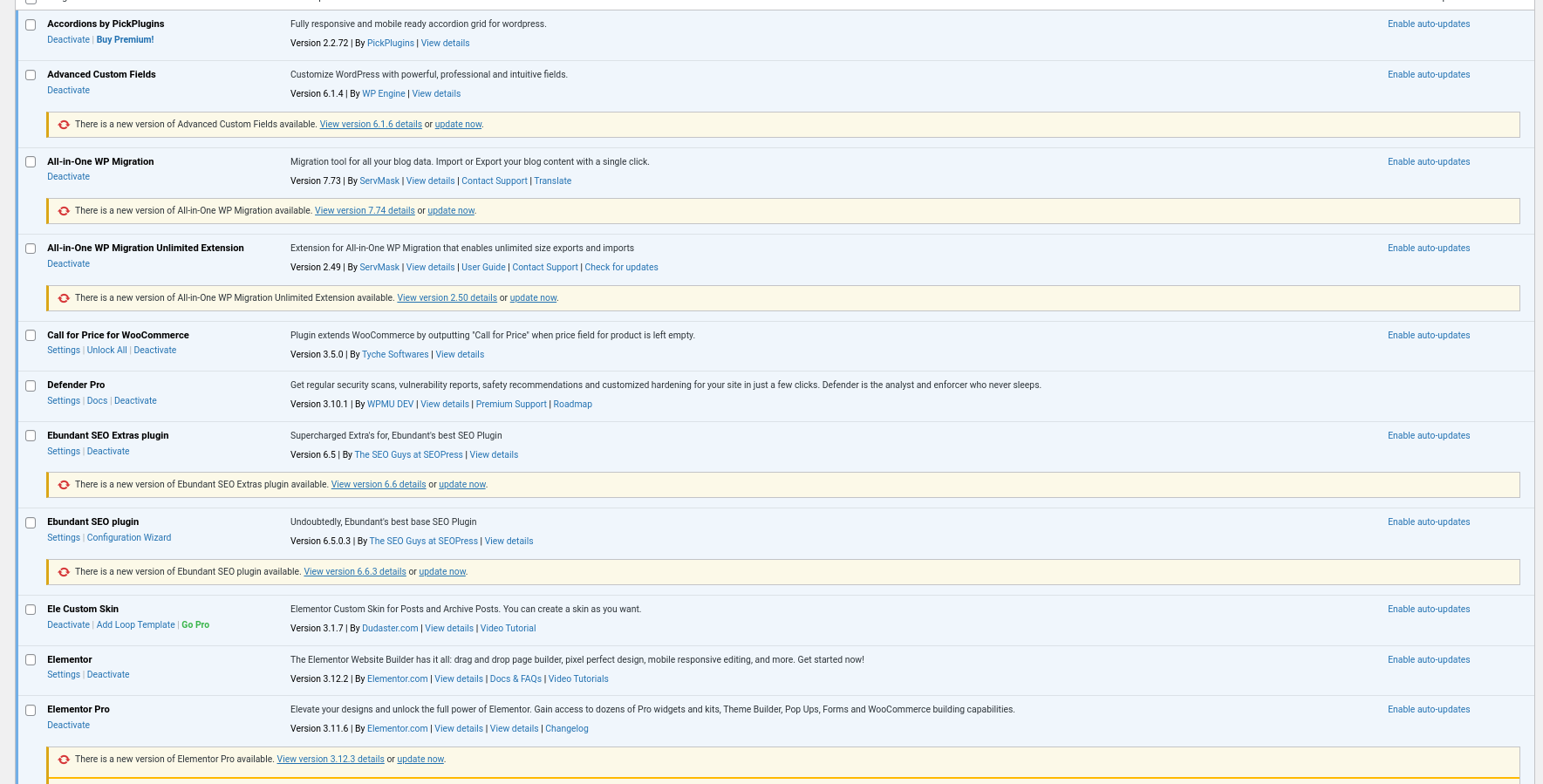Select the Accordions by PickPlugins checkbox
Viewport: 1543px width, 784px height.
[31, 24]
